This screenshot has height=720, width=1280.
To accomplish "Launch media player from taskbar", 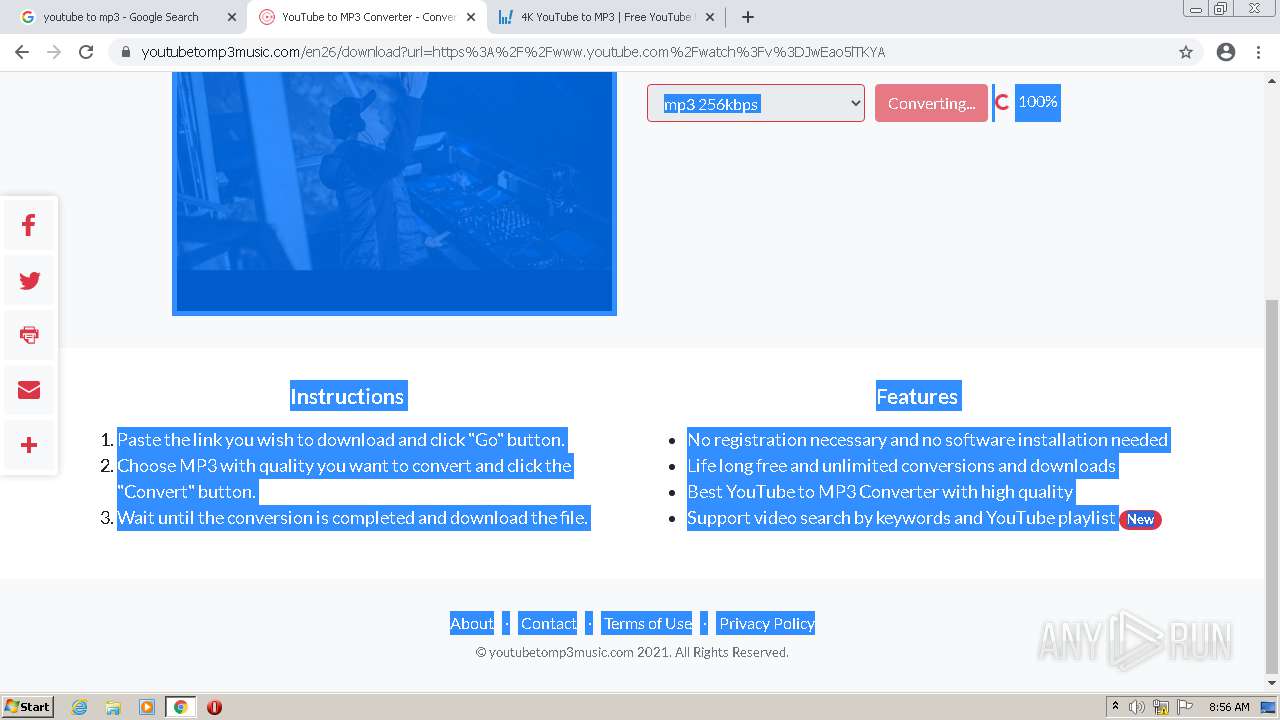I will tap(147, 707).
